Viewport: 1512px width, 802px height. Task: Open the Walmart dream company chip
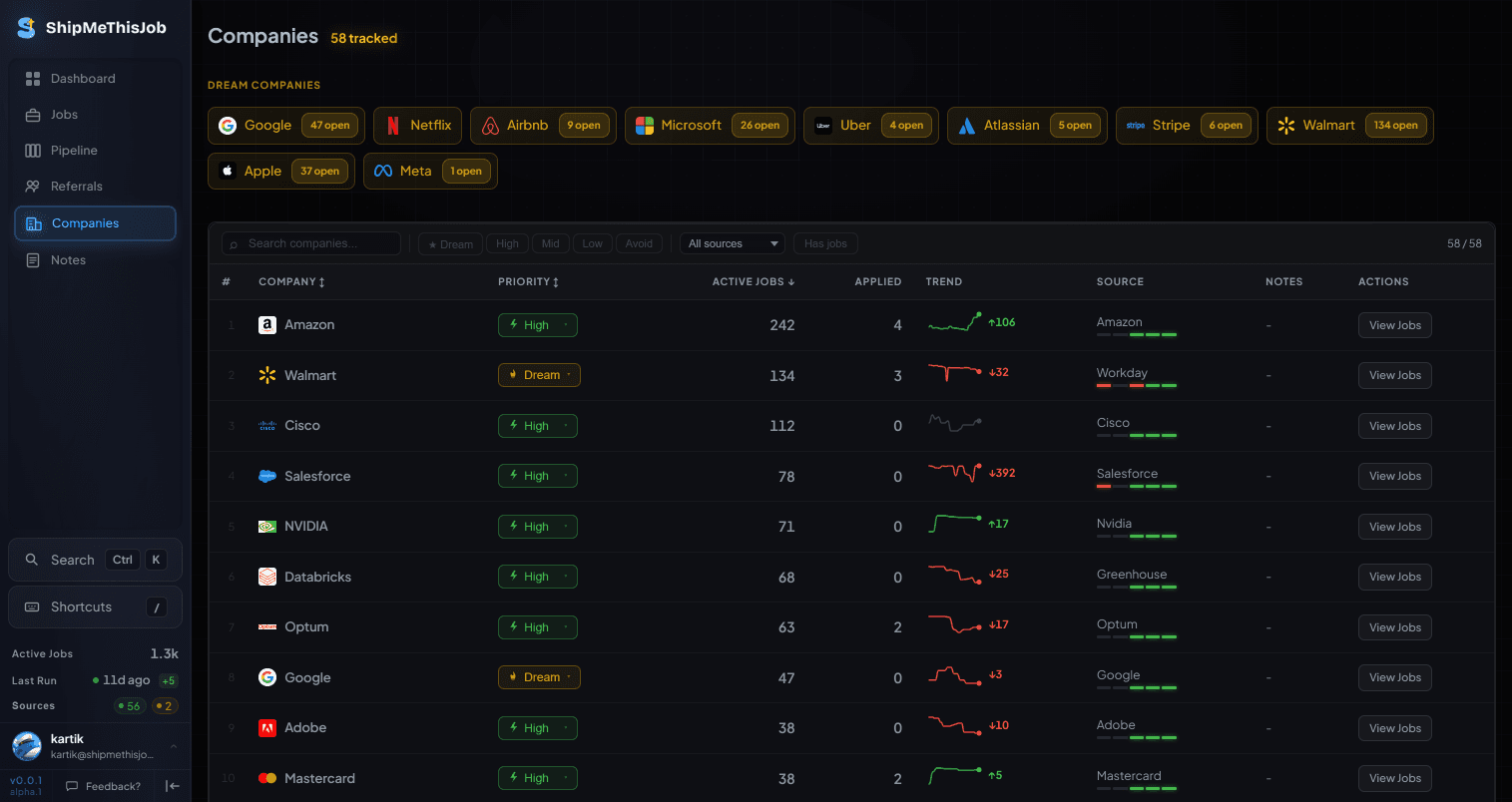(x=1350, y=126)
